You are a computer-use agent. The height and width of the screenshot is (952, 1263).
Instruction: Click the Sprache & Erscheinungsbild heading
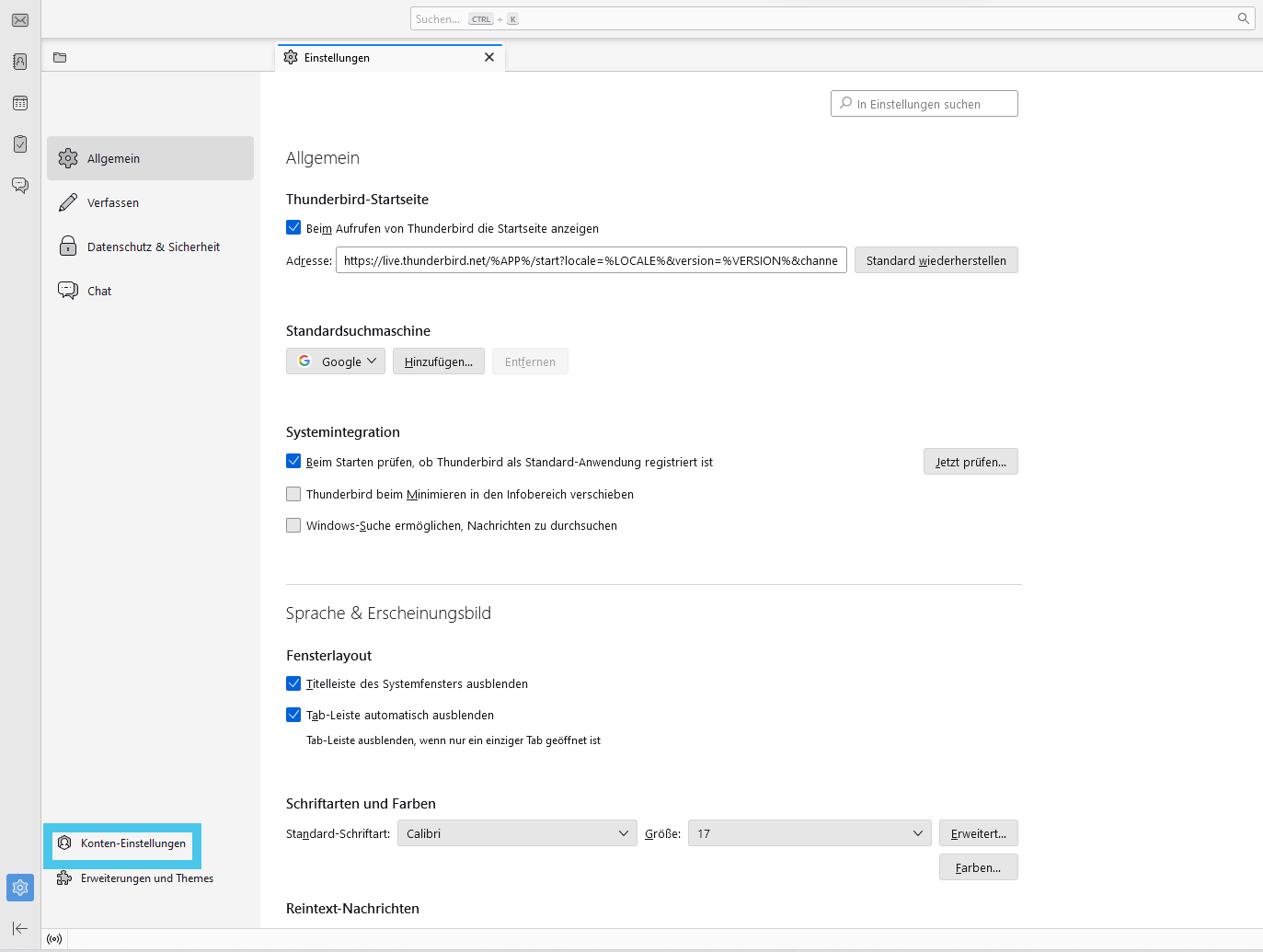point(388,614)
